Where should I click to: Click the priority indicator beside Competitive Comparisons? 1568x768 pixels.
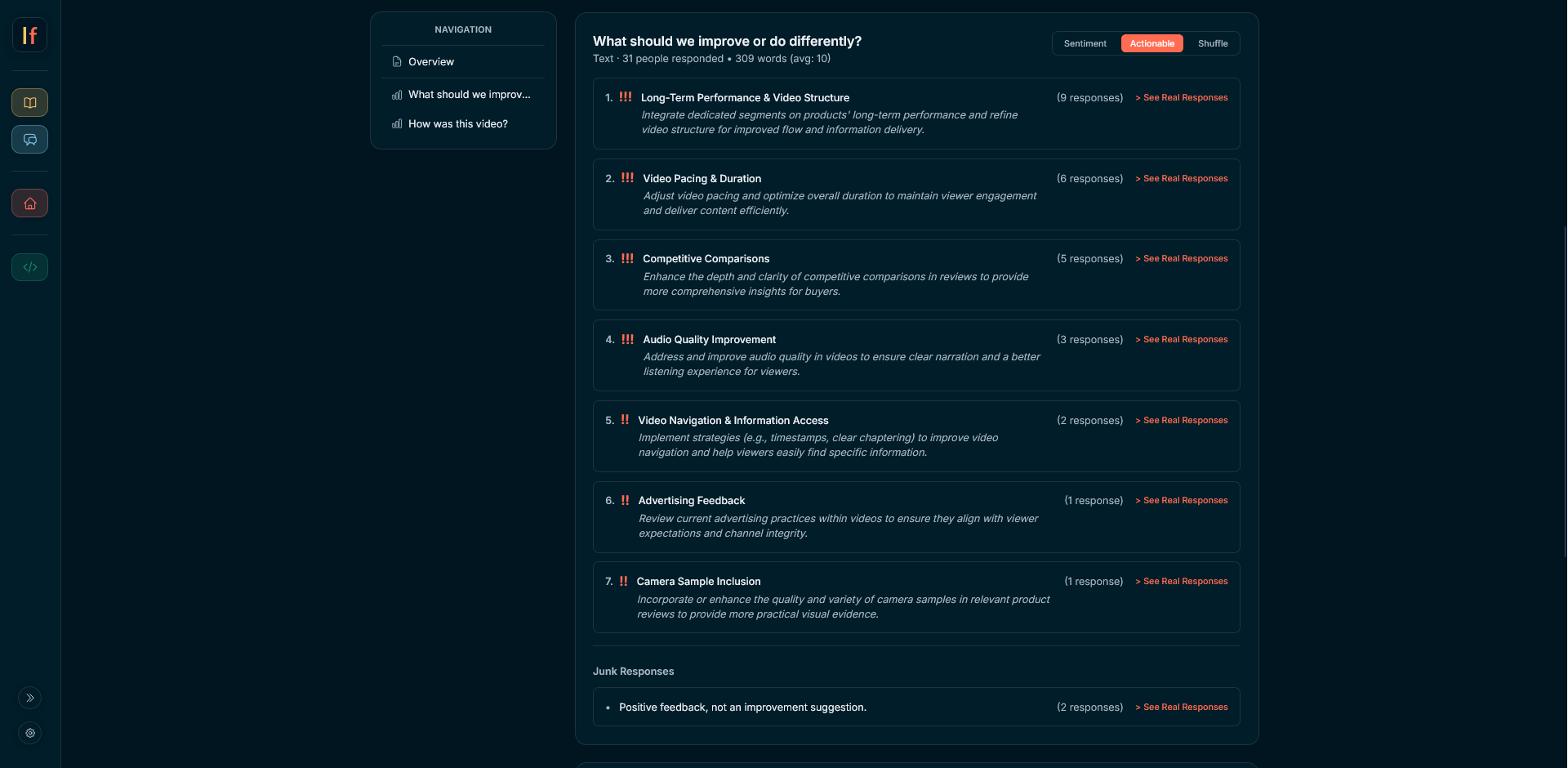[x=626, y=258]
